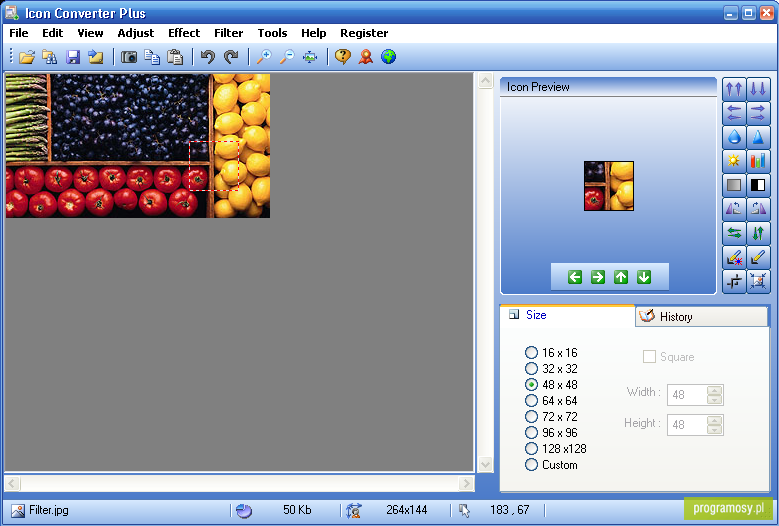The height and width of the screenshot is (526, 779).
Task: Apply the black and white tool
Action: tap(758, 185)
